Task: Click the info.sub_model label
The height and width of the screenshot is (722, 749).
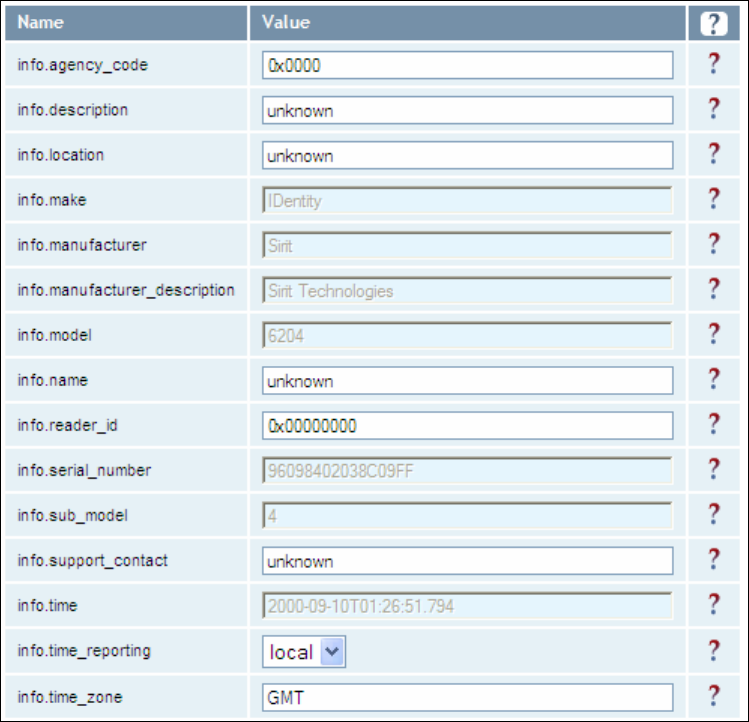Action: pyautogui.click(x=73, y=516)
